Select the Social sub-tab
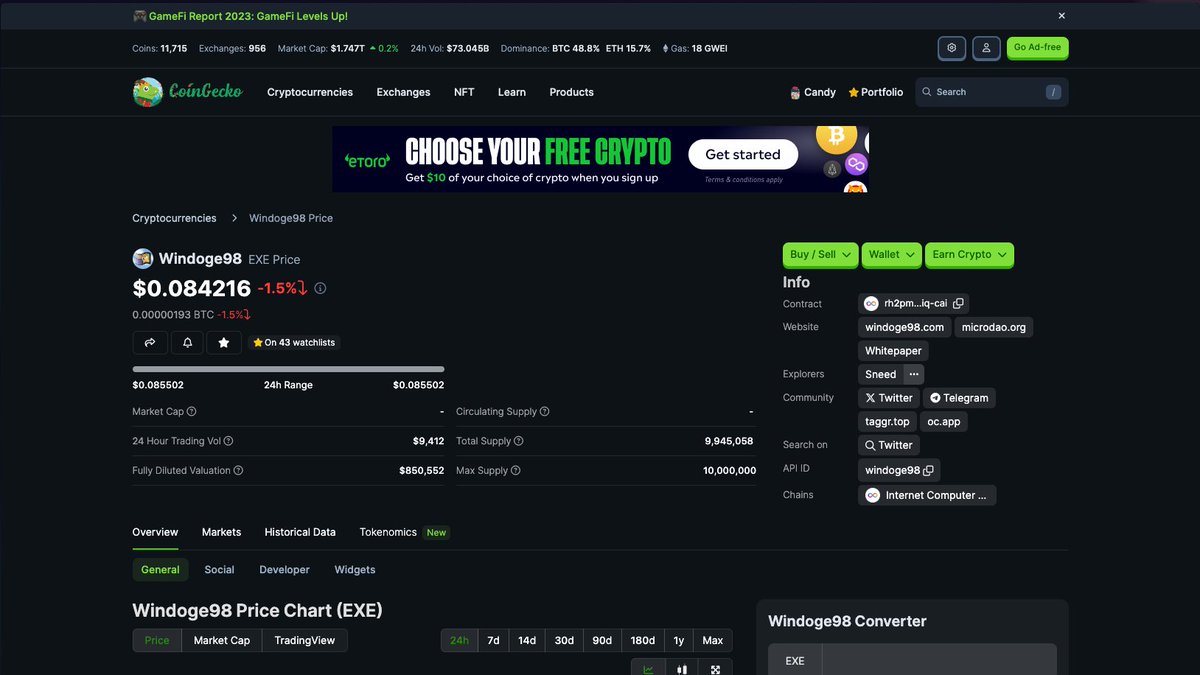This screenshot has height=675, width=1200. pyautogui.click(x=219, y=570)
